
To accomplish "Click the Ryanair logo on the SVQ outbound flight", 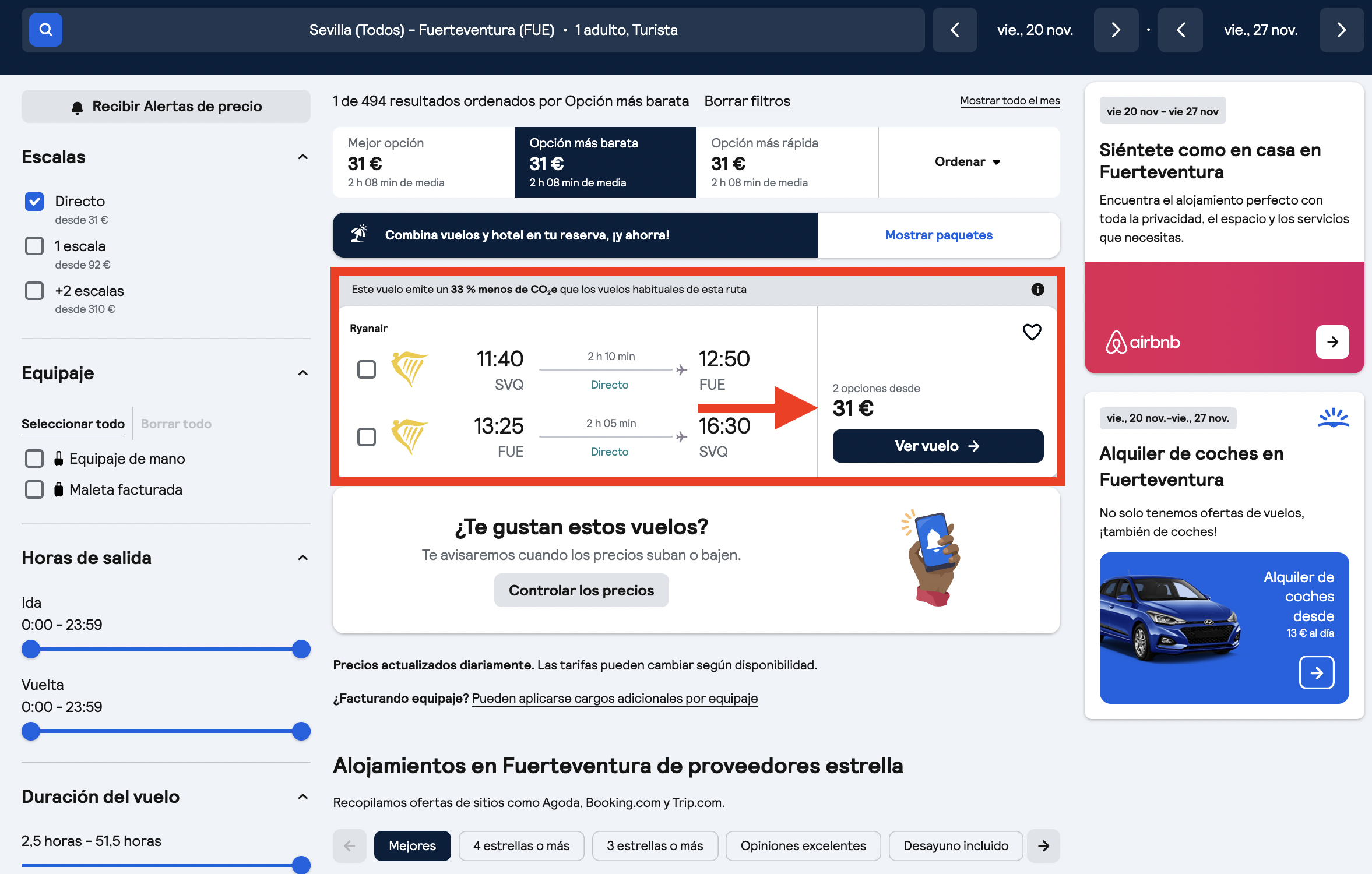I will (x=409, y=369).
